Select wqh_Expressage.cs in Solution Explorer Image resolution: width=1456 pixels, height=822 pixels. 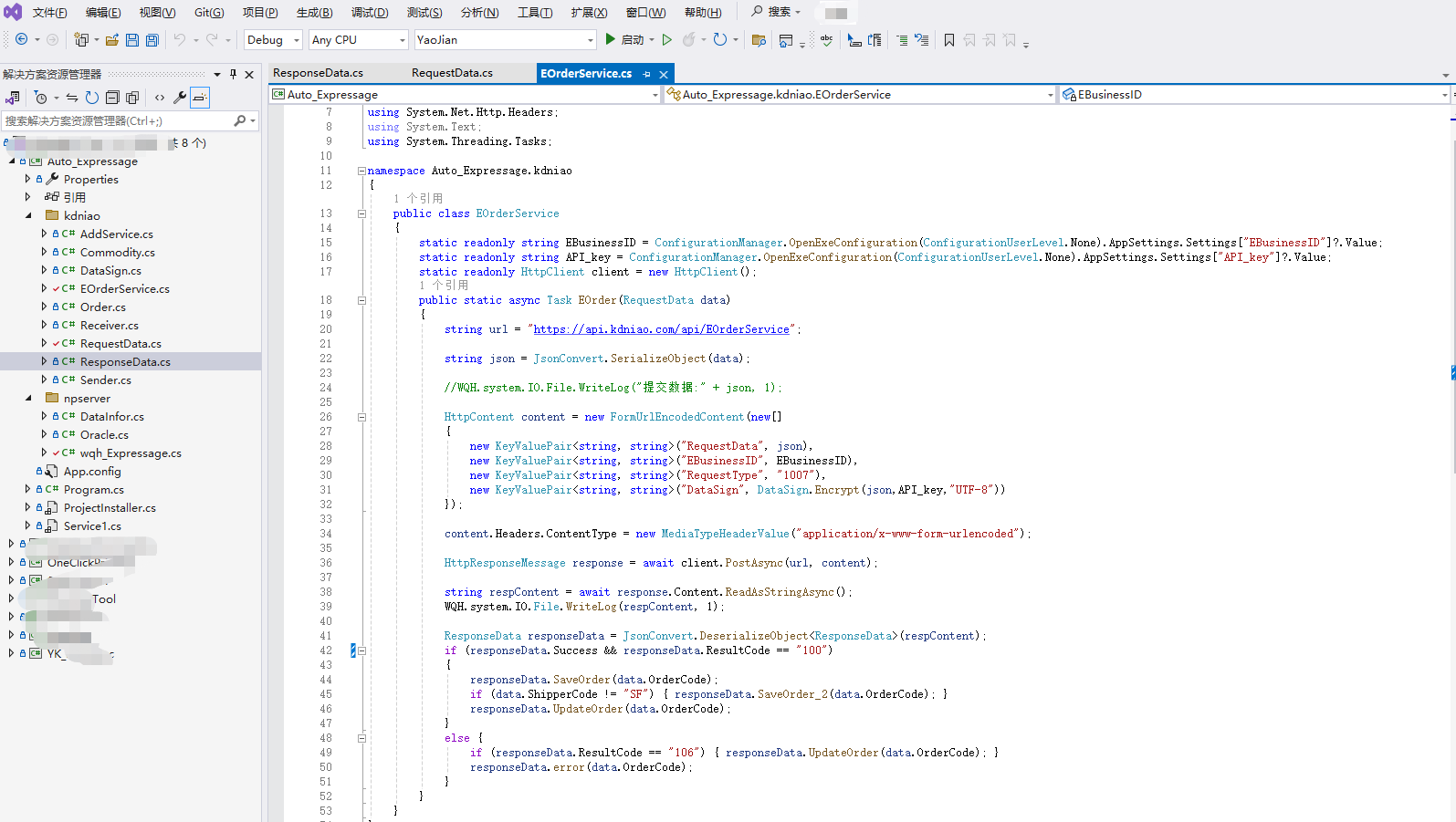[x=131, y=453]
